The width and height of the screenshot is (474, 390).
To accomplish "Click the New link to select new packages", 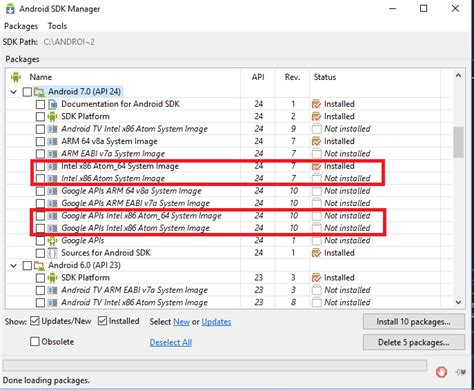I will tap(181, 322).
